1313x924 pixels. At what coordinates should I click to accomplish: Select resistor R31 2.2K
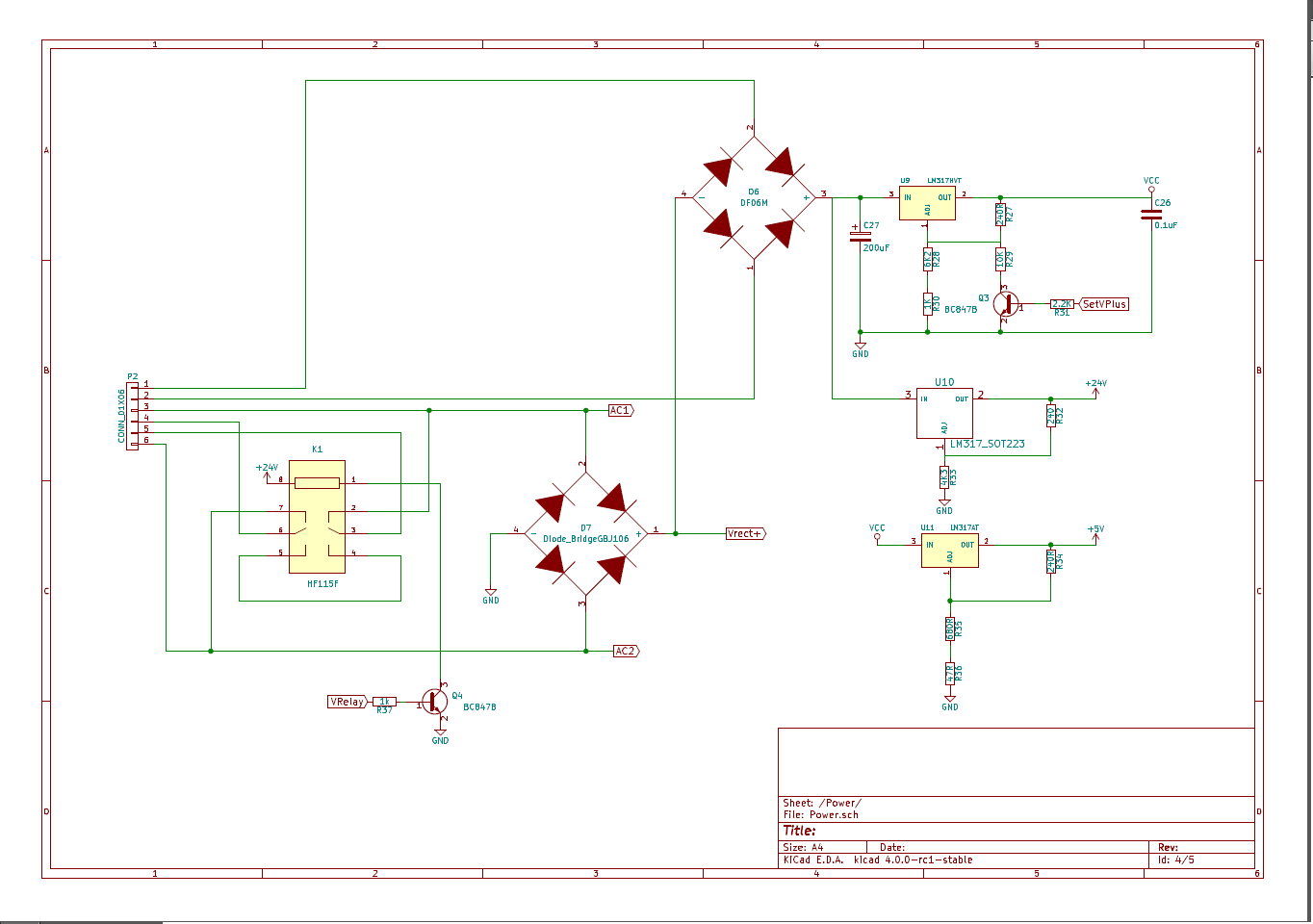(1062, 304)
